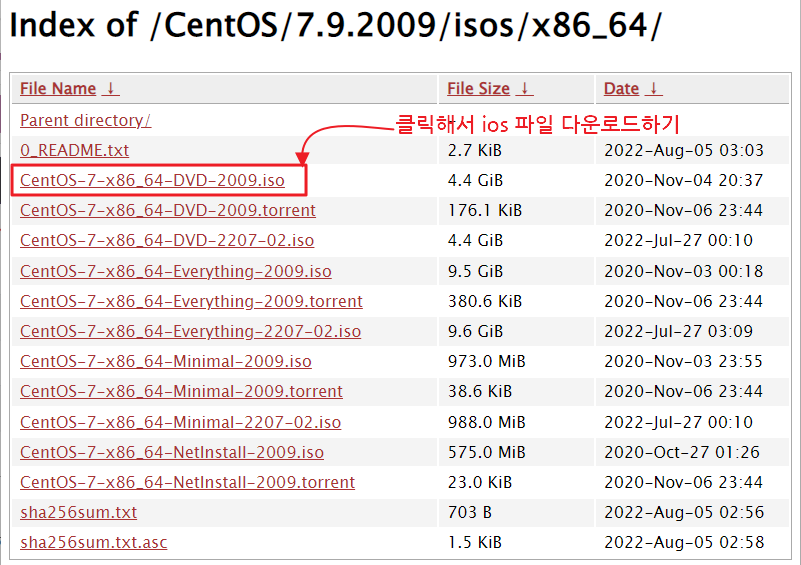
Task: Click the 176.1 KiB file size cell
Action: (x=485, y=210)
